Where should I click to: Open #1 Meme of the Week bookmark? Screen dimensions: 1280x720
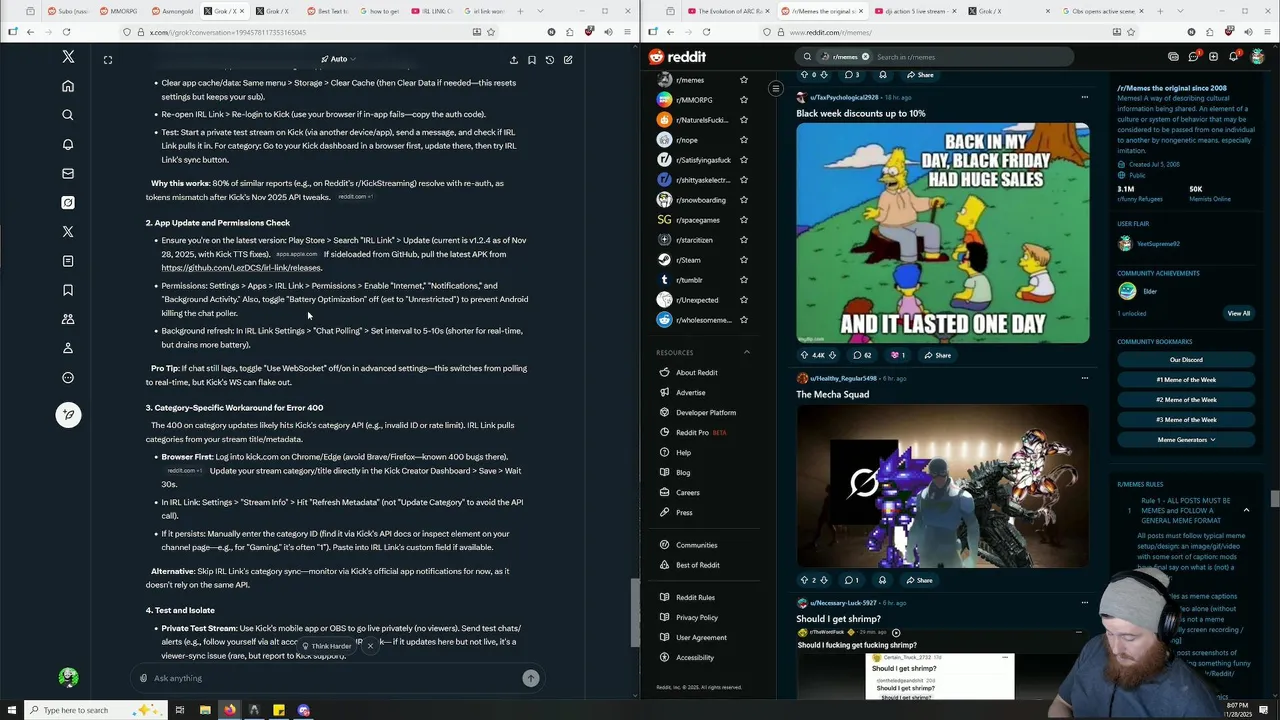pyautogui.click(x=1186, y=380)
